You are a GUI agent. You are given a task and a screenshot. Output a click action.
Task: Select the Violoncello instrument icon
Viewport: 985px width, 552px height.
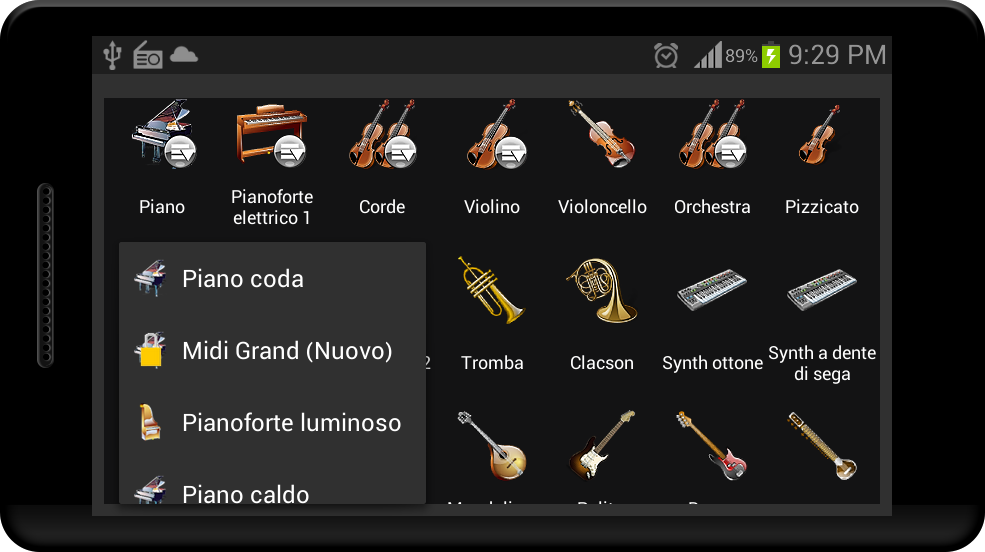602,133
